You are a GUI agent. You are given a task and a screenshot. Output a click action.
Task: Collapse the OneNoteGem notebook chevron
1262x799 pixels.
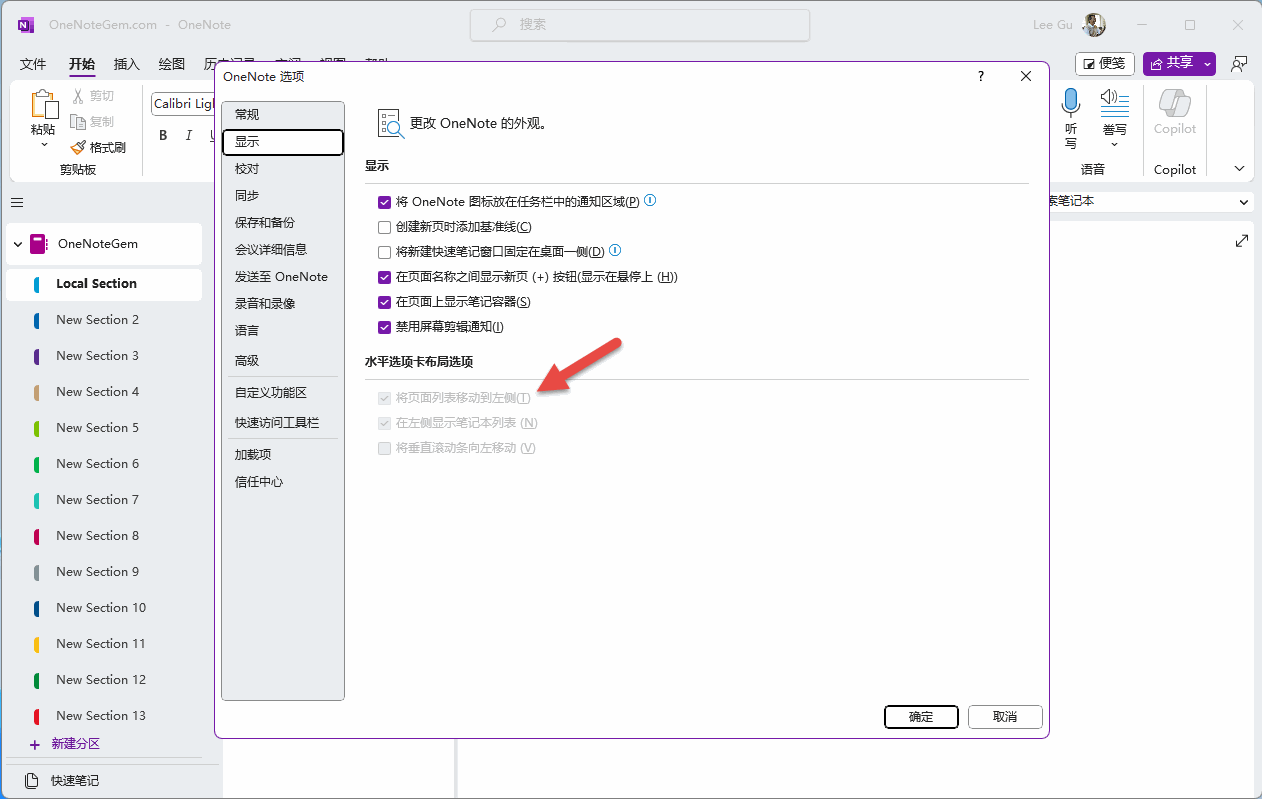point(18,244)
